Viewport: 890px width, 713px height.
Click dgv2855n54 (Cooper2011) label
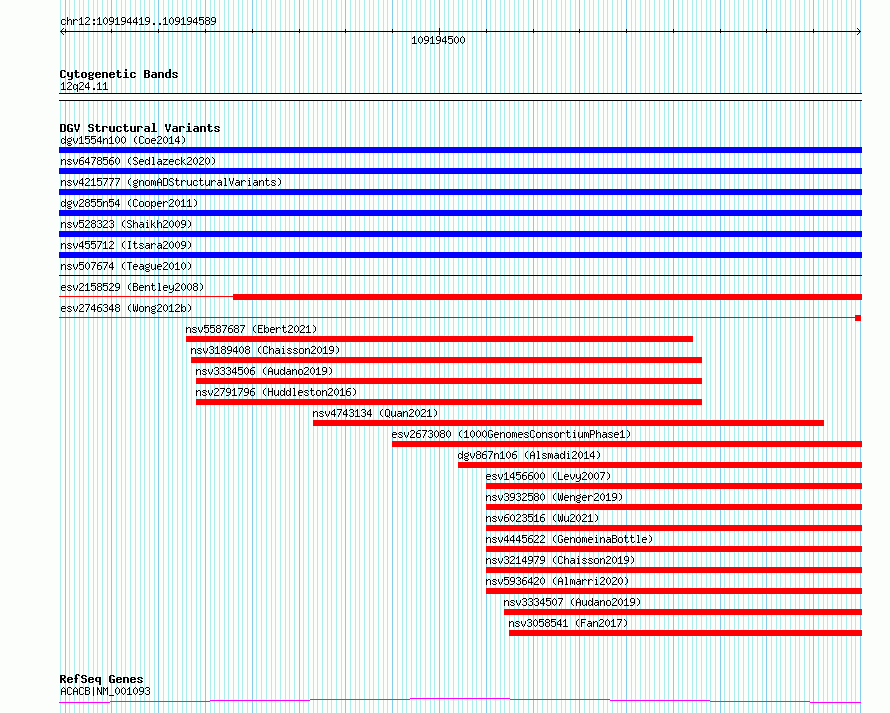pos(129,203)
